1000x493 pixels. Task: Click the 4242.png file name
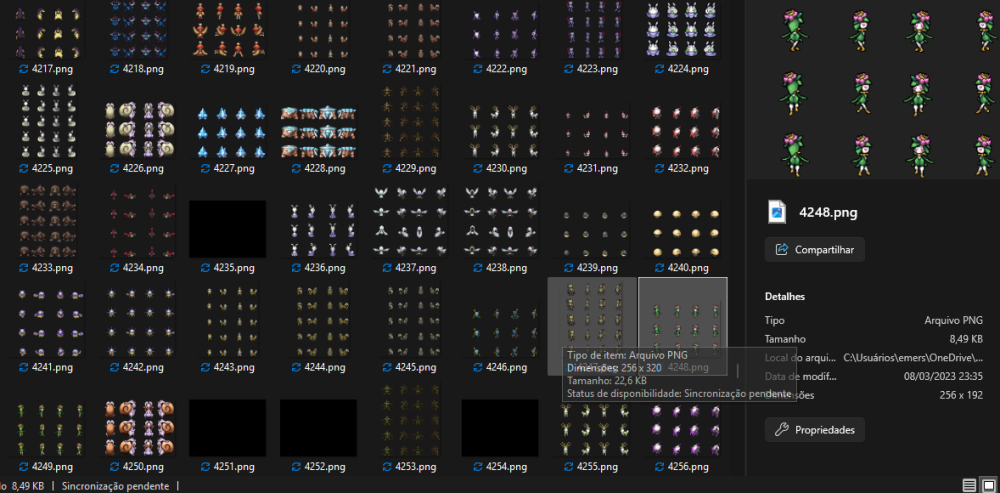click(143, 367)
